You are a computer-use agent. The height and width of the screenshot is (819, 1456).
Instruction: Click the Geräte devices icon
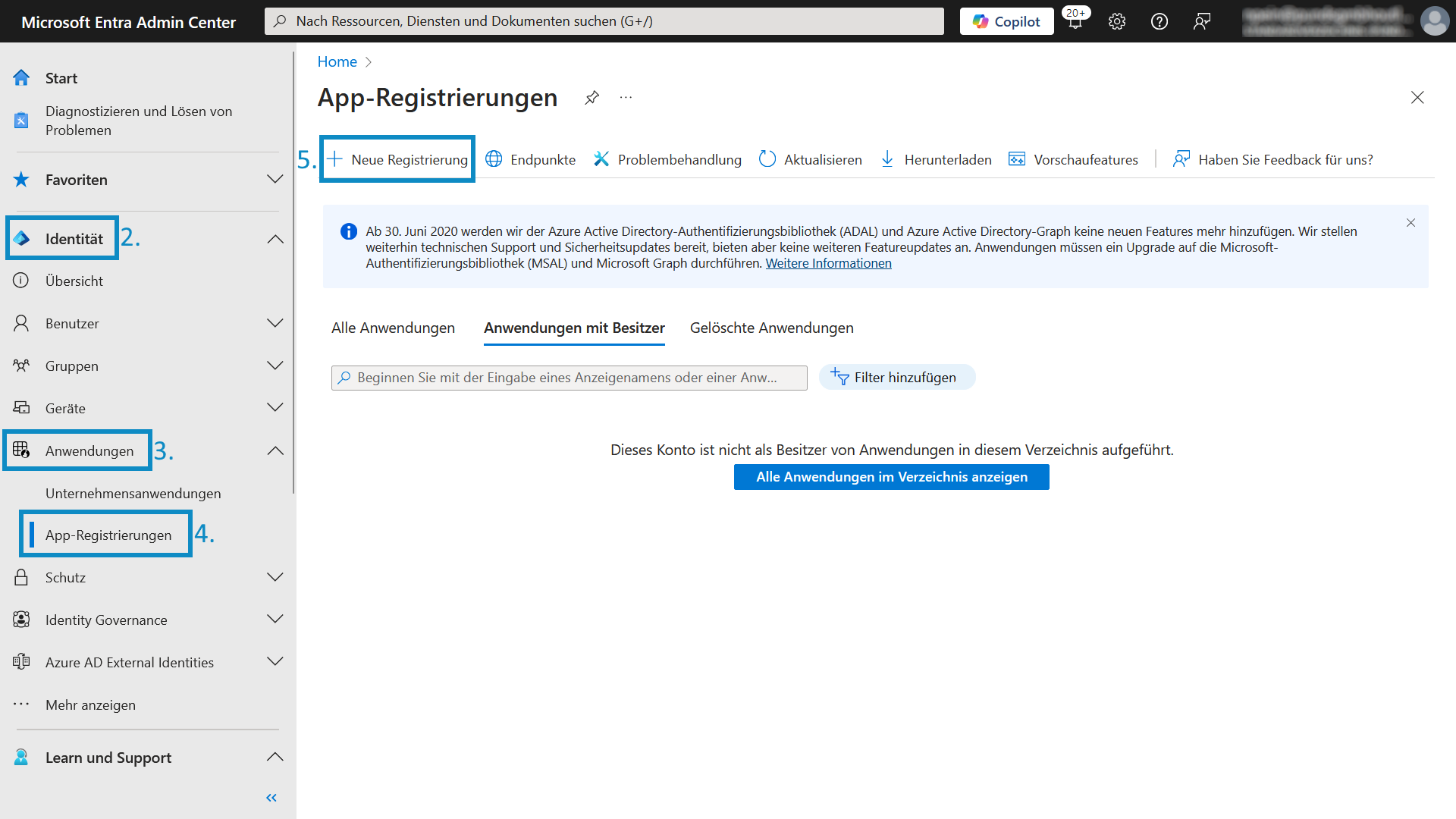pos(21,408)
